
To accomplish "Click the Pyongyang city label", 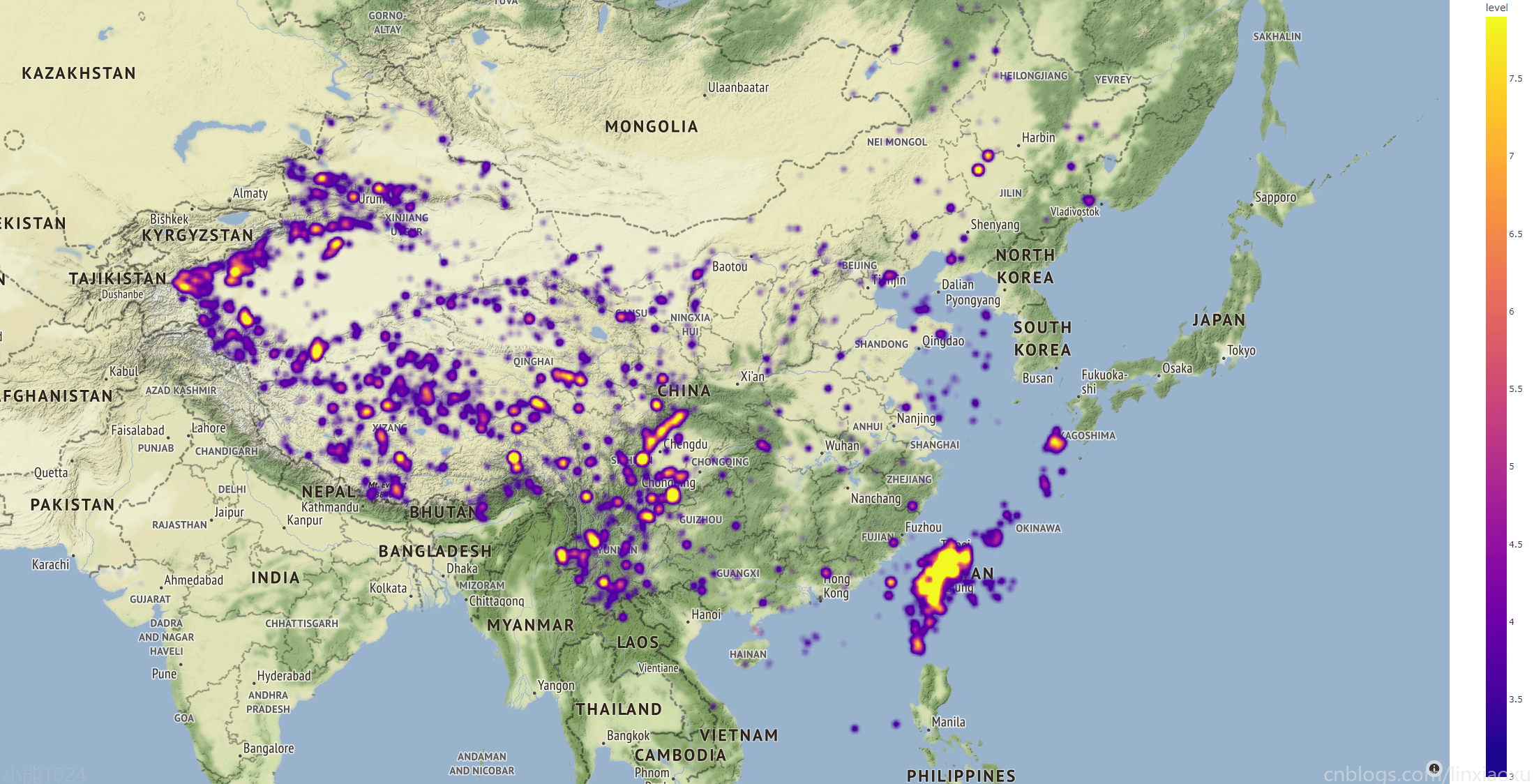I will click(x=972, y=300).
